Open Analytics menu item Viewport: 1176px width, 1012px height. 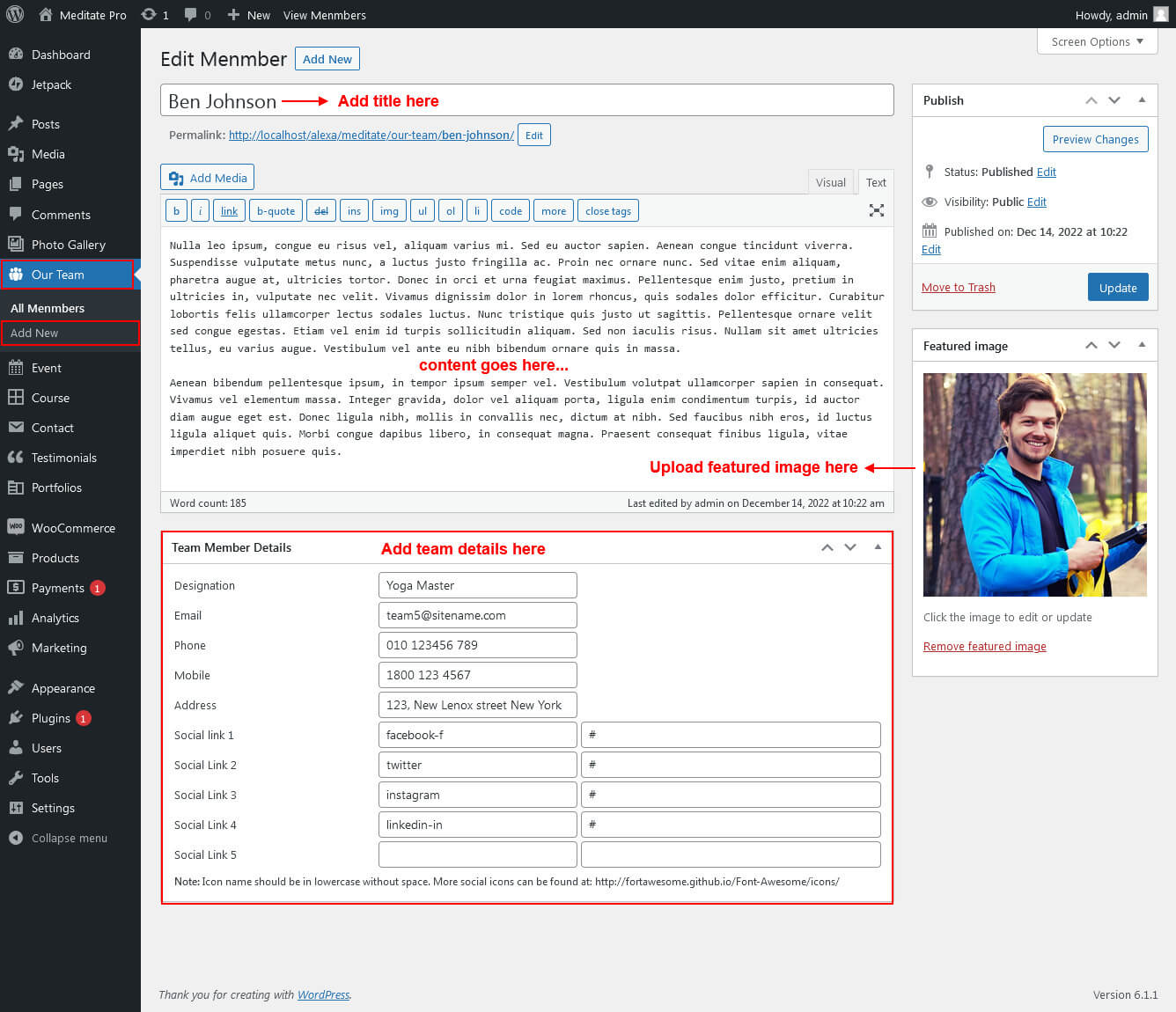(x=70, y=618)
